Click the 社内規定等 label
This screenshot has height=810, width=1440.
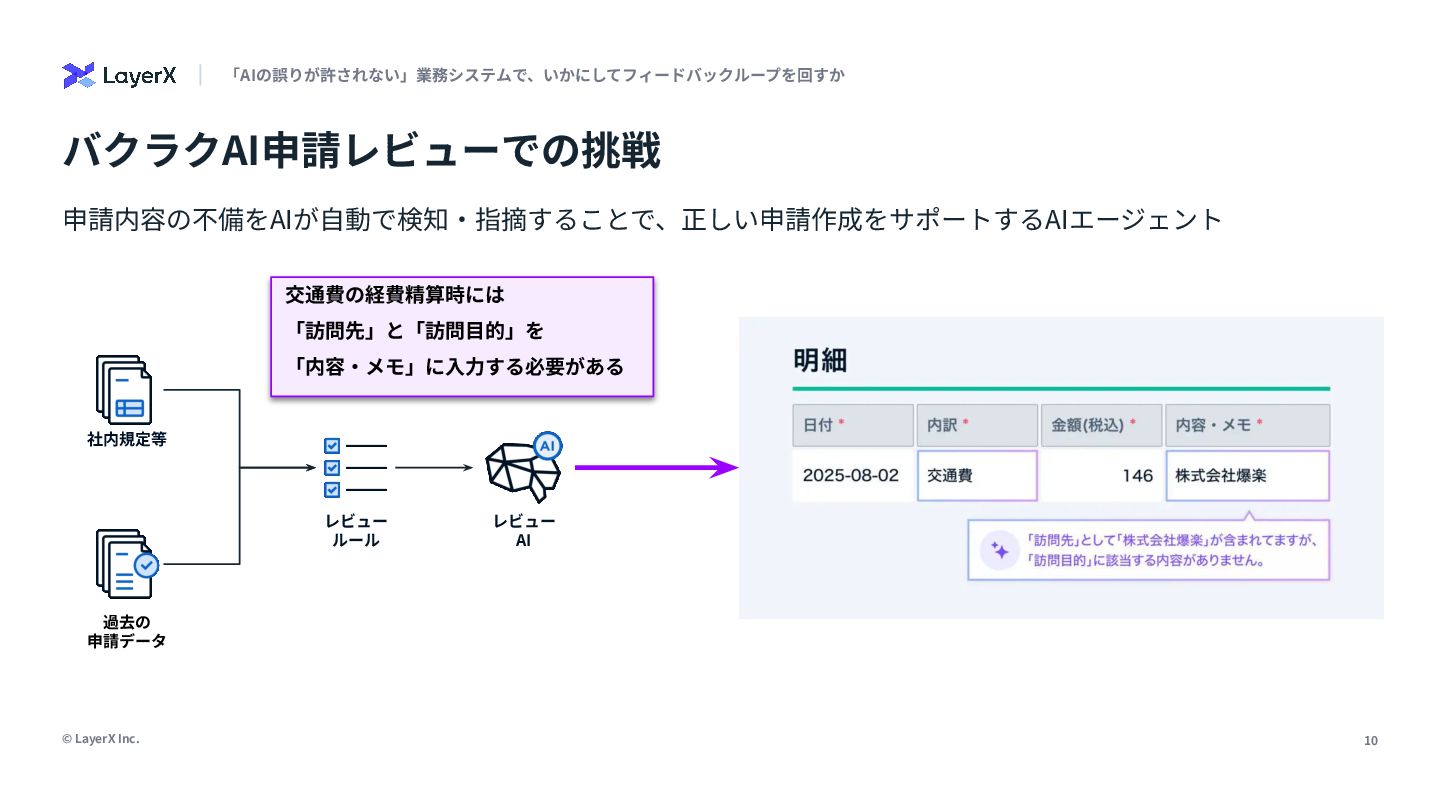126,439
